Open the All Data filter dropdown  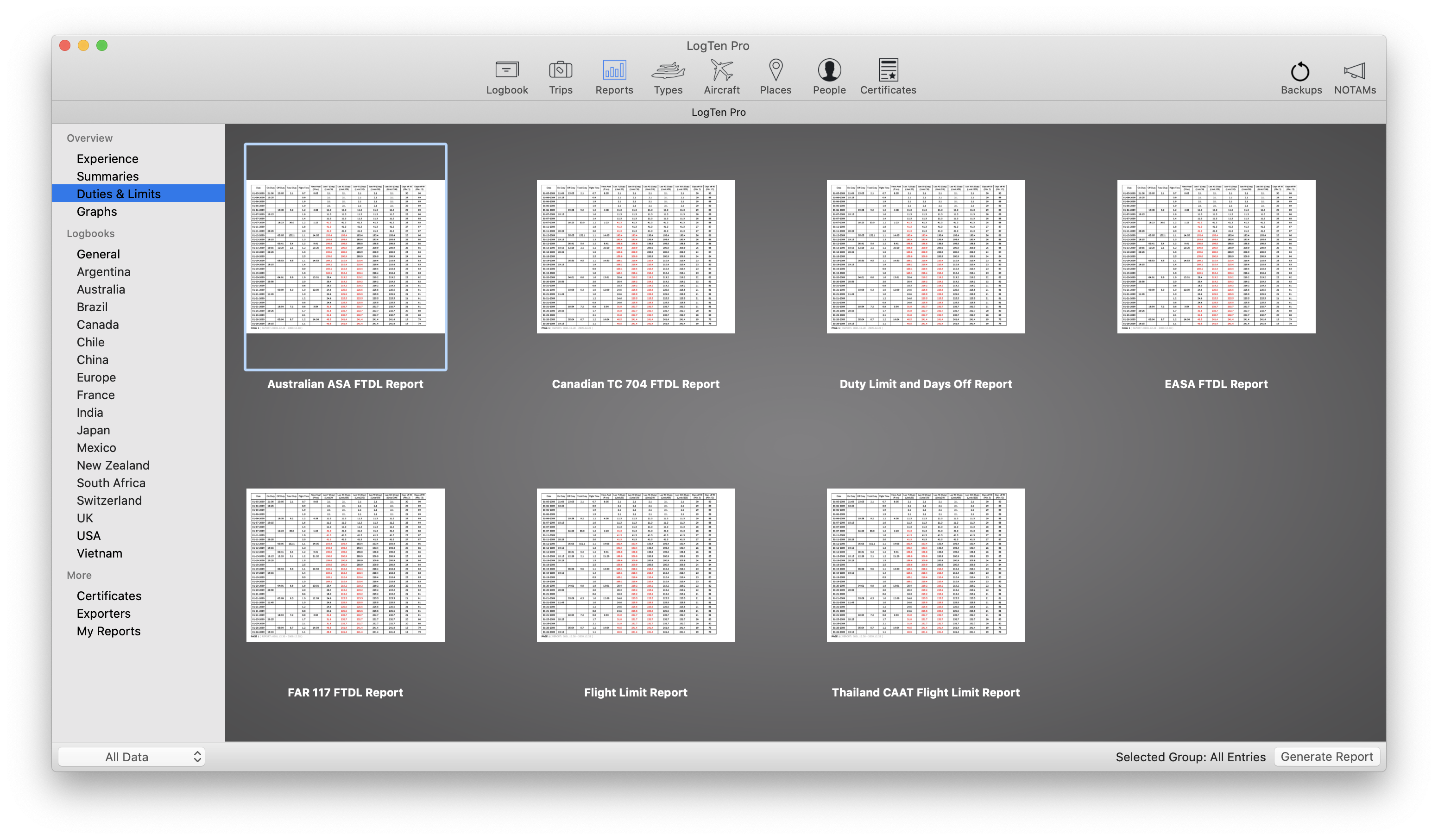[x=132, y=757]
